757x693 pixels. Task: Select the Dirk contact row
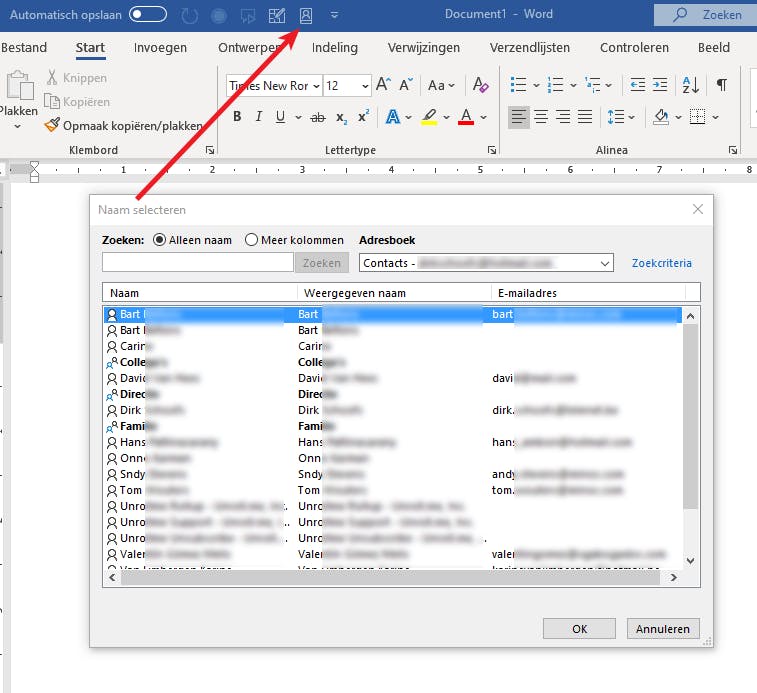pos(392,410)
